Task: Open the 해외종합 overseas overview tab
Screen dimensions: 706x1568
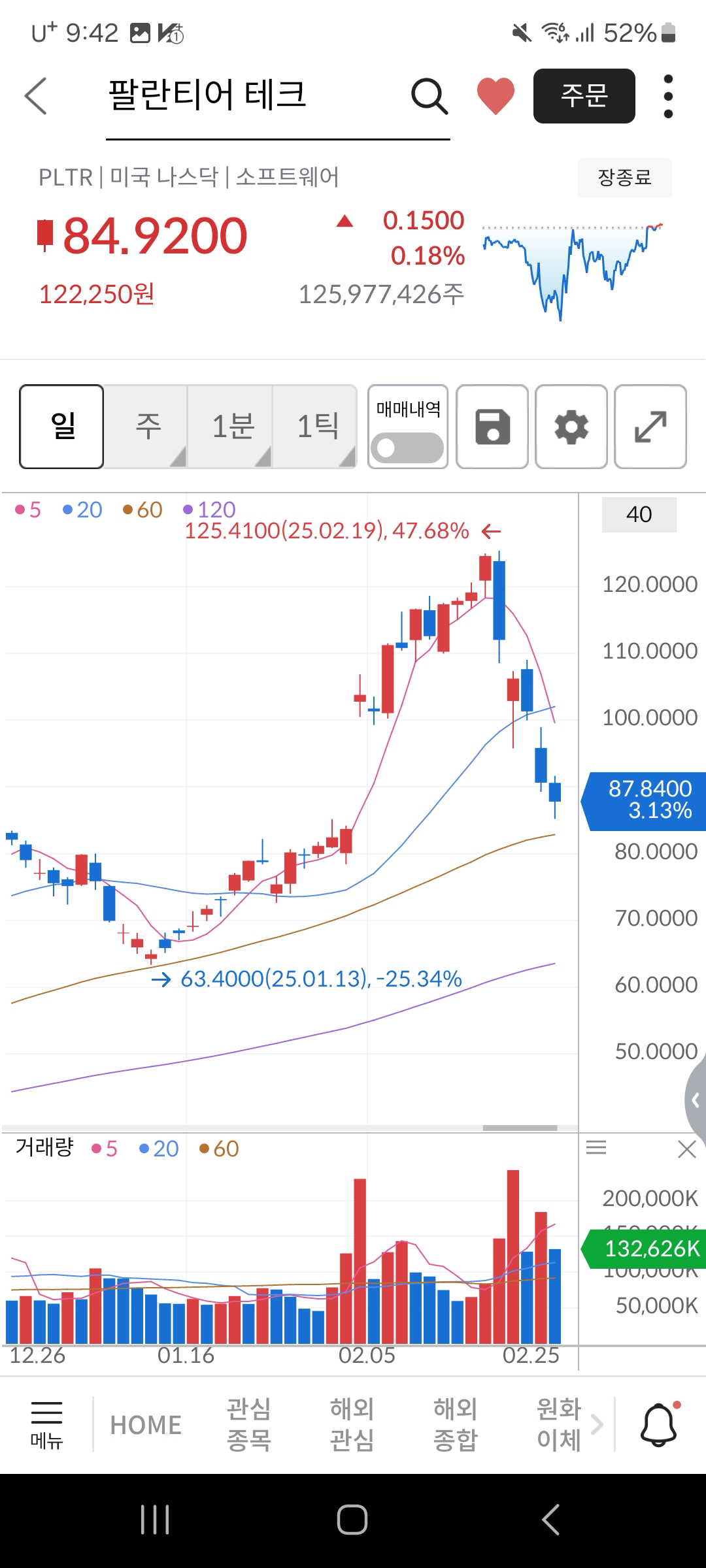Action: coord(455,1424)
